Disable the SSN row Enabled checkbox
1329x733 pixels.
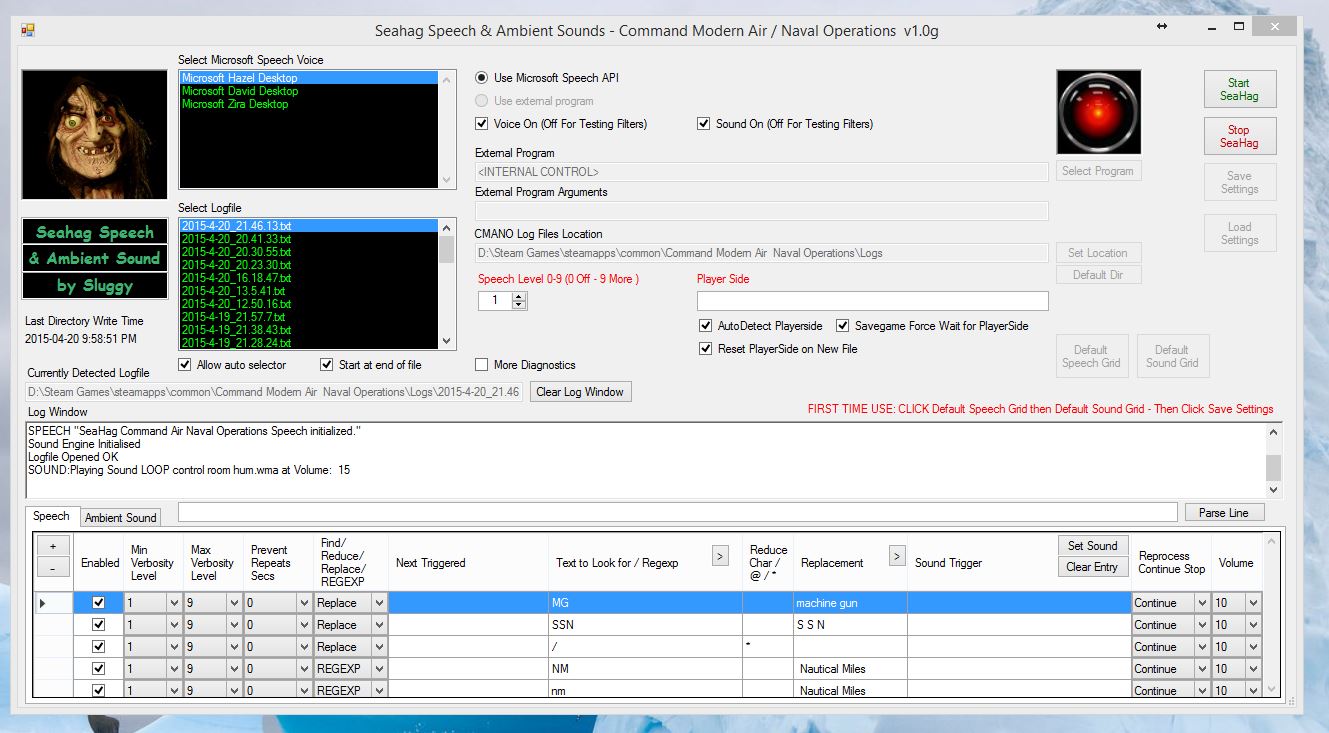click(x=98, y=625)
